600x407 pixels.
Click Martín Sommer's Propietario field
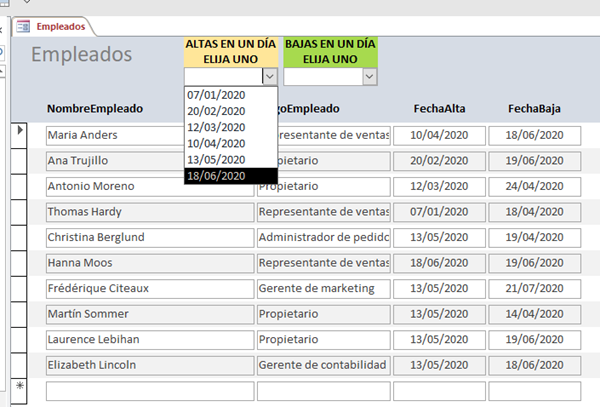[324, 314]
